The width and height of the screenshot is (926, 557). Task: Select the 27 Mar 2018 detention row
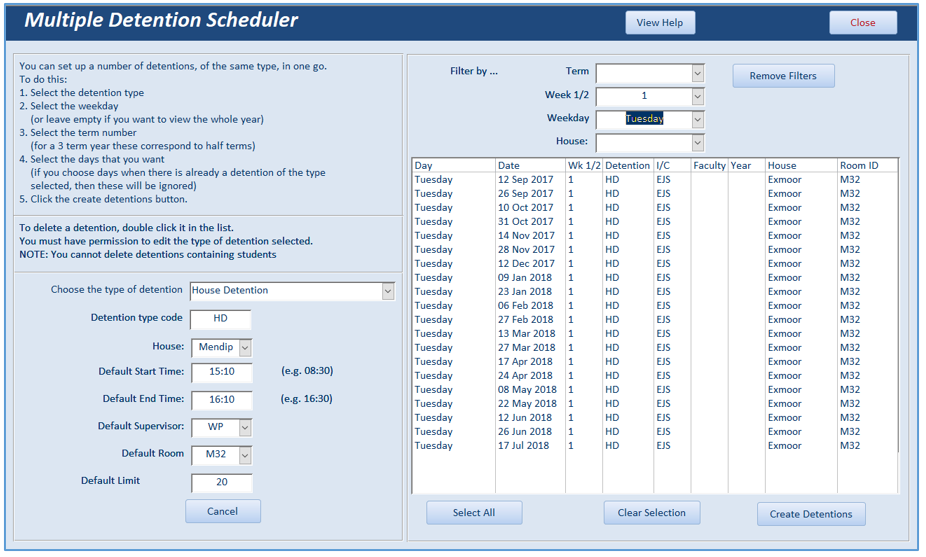point(655,348)
